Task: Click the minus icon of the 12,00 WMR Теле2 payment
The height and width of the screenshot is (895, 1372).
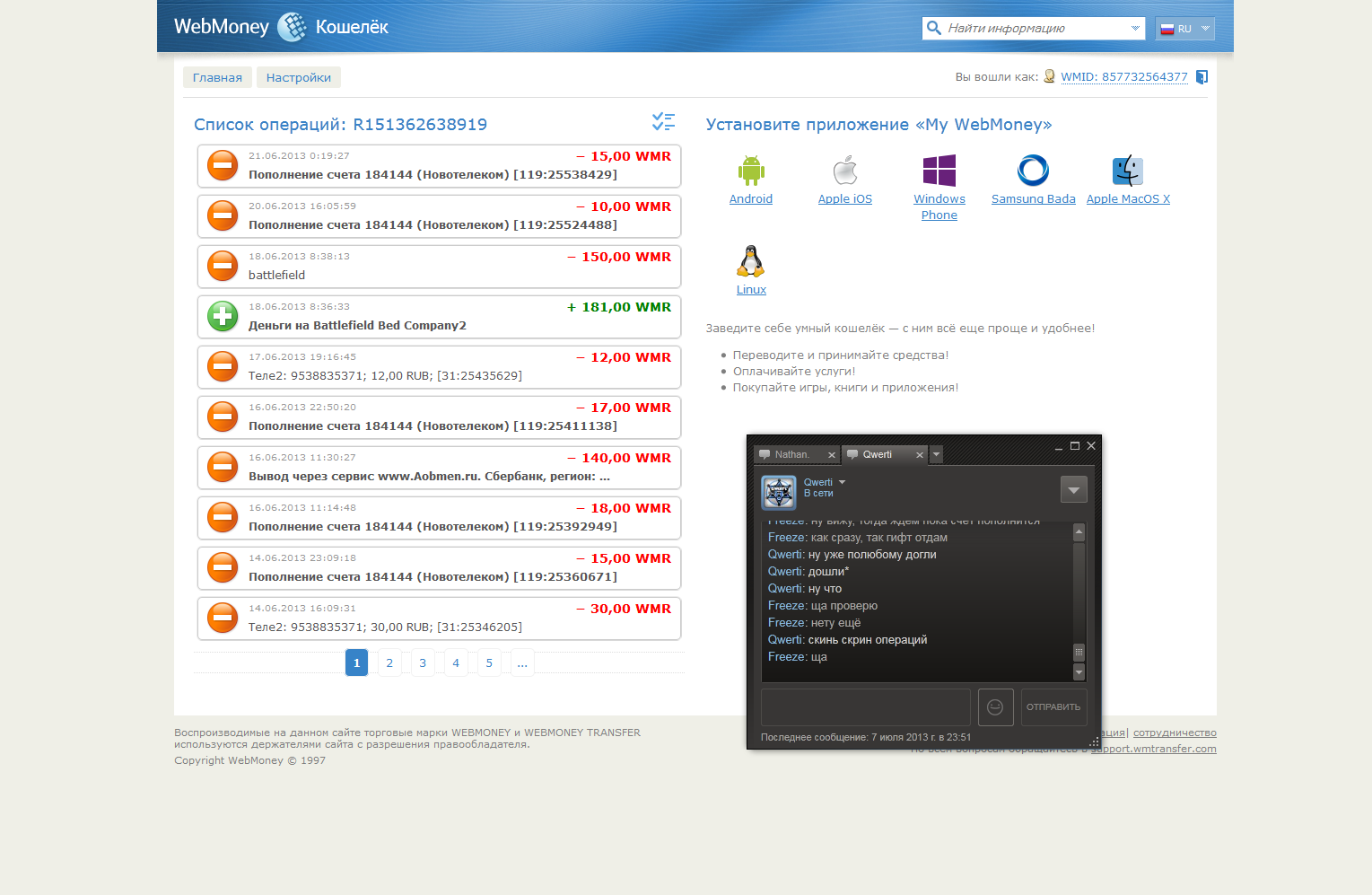Action: (x=223, y=366)
